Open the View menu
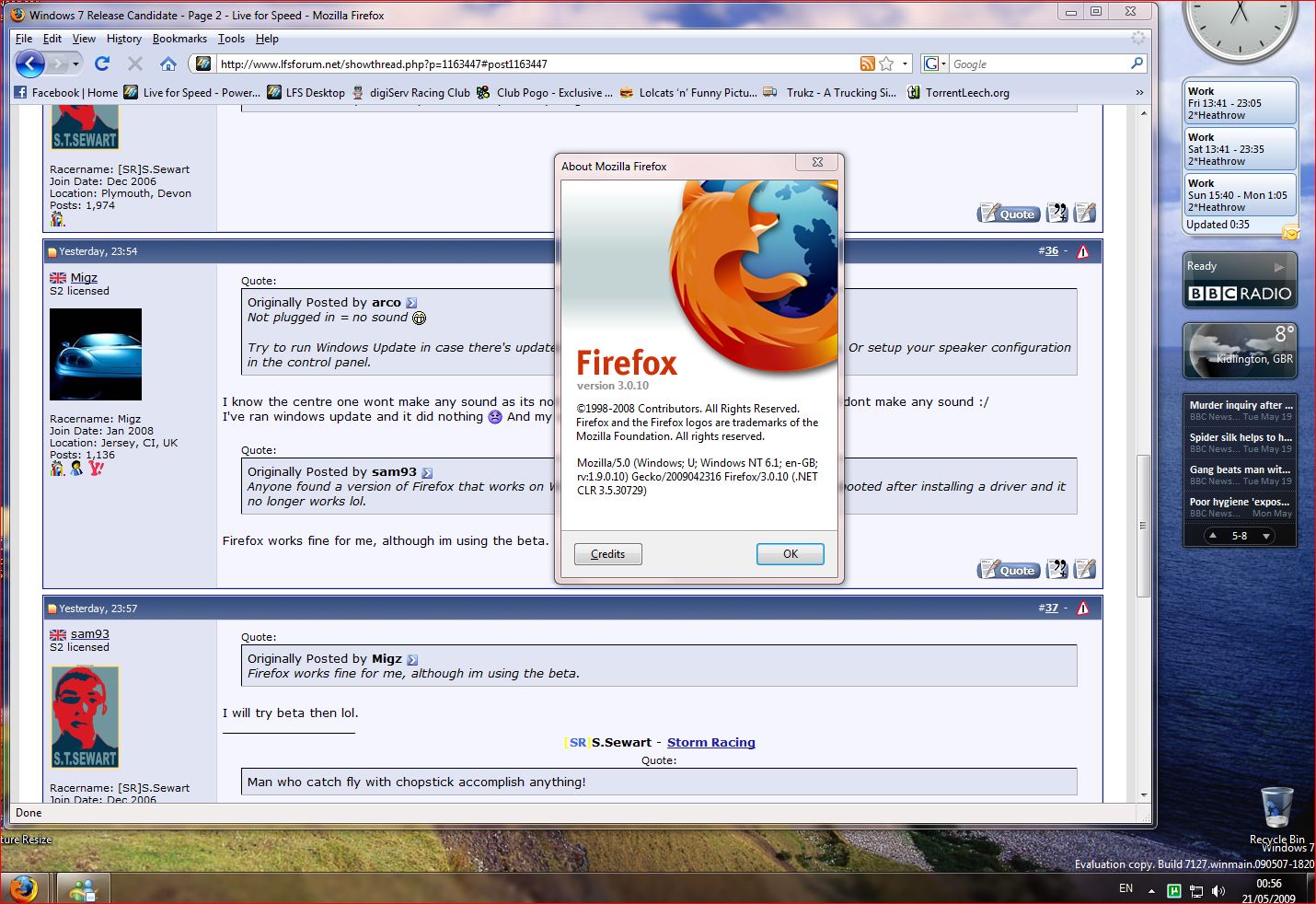This screenshot has width=1316, height=904. 84,39
